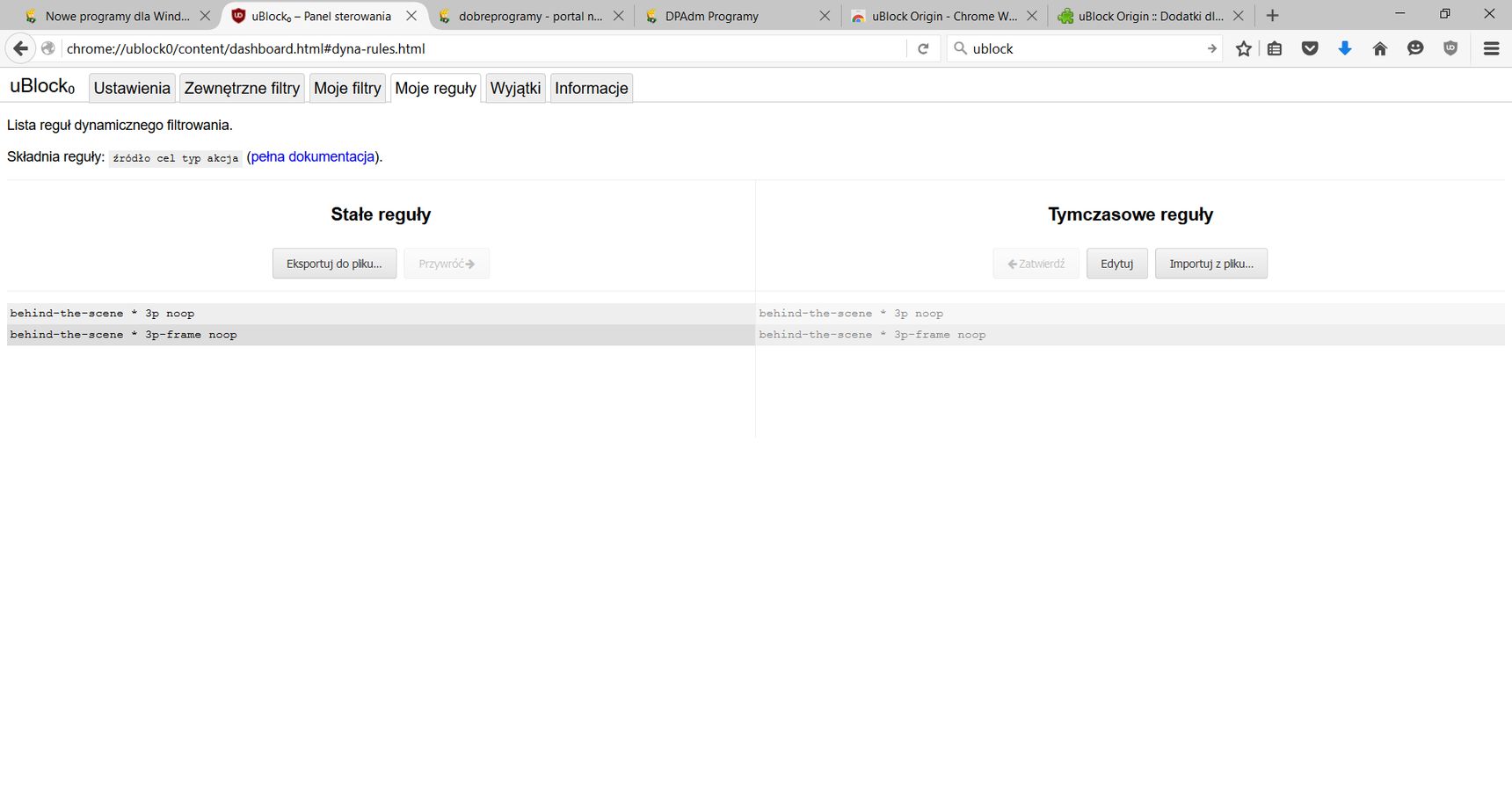Select temporary rule 'behind-the-scene * 3p noop'
The height and width of the screenshot is (811, 1512).
(x=1130, y=314)
